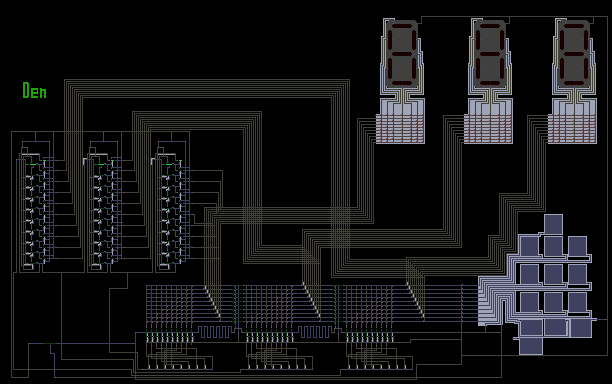Viewport: 612px width, 384px height.
Task: Click center button of keypad's 3x3 grid
Action: click(553, 274)
